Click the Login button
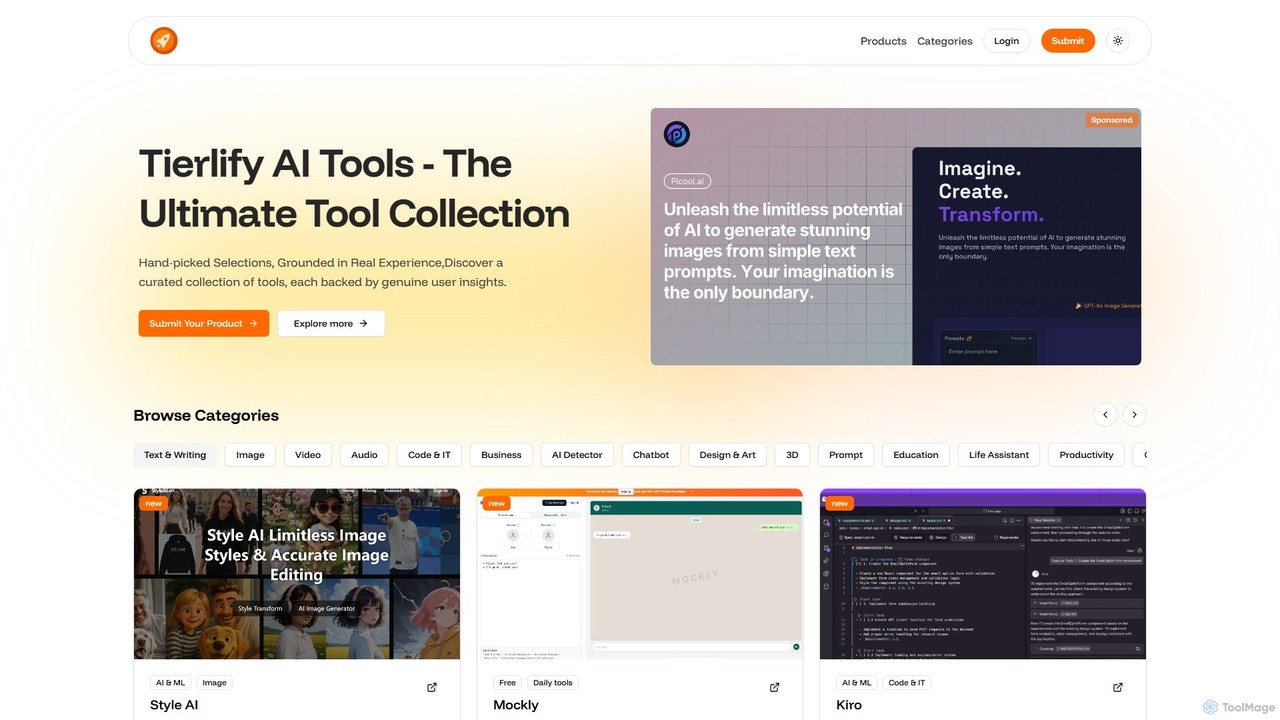Image resolution: width=1280 pixels, height=720 pixels. point(1007,41)
